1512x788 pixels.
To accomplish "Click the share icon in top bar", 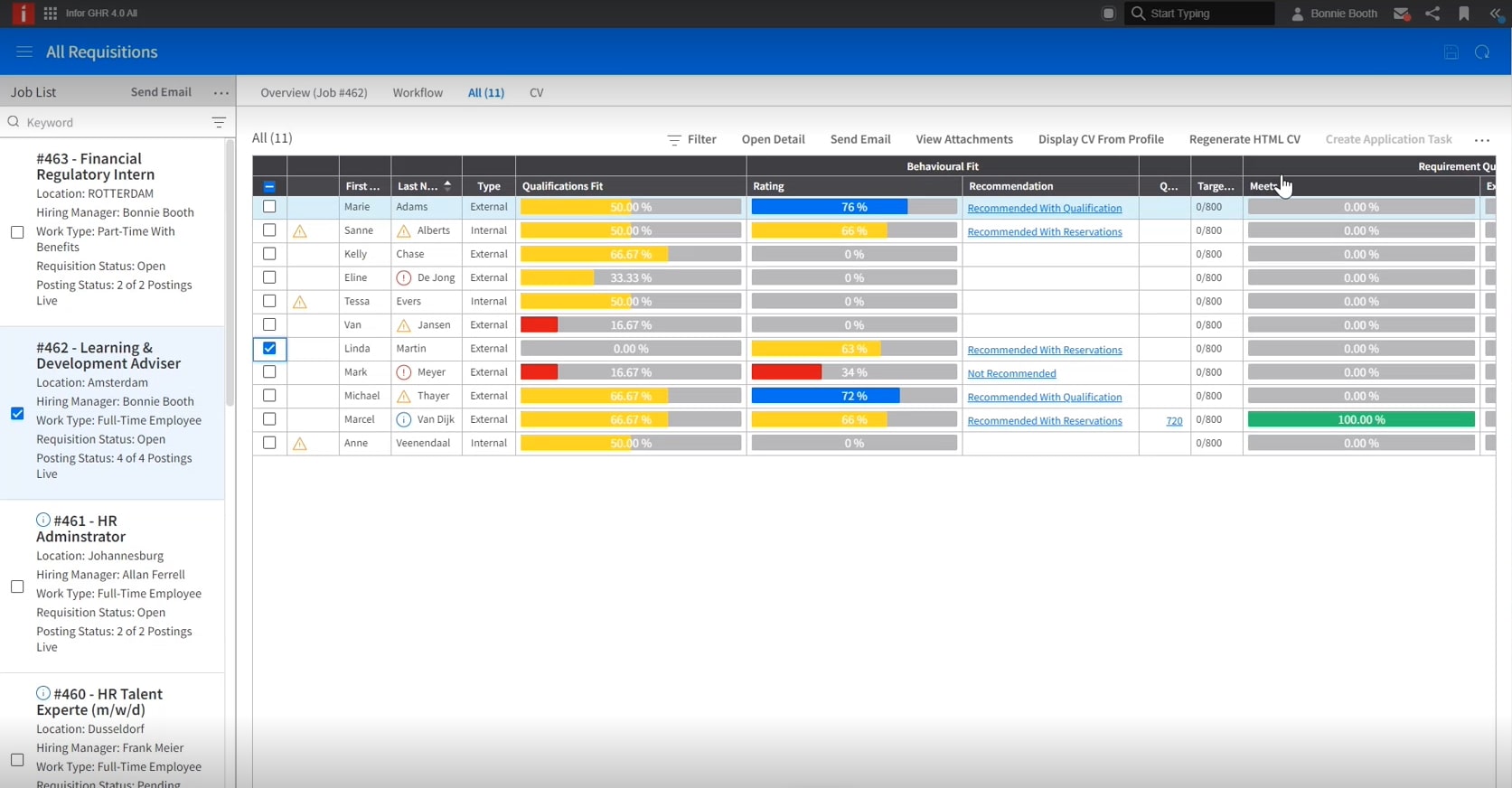I will [x=1432, y=14].
